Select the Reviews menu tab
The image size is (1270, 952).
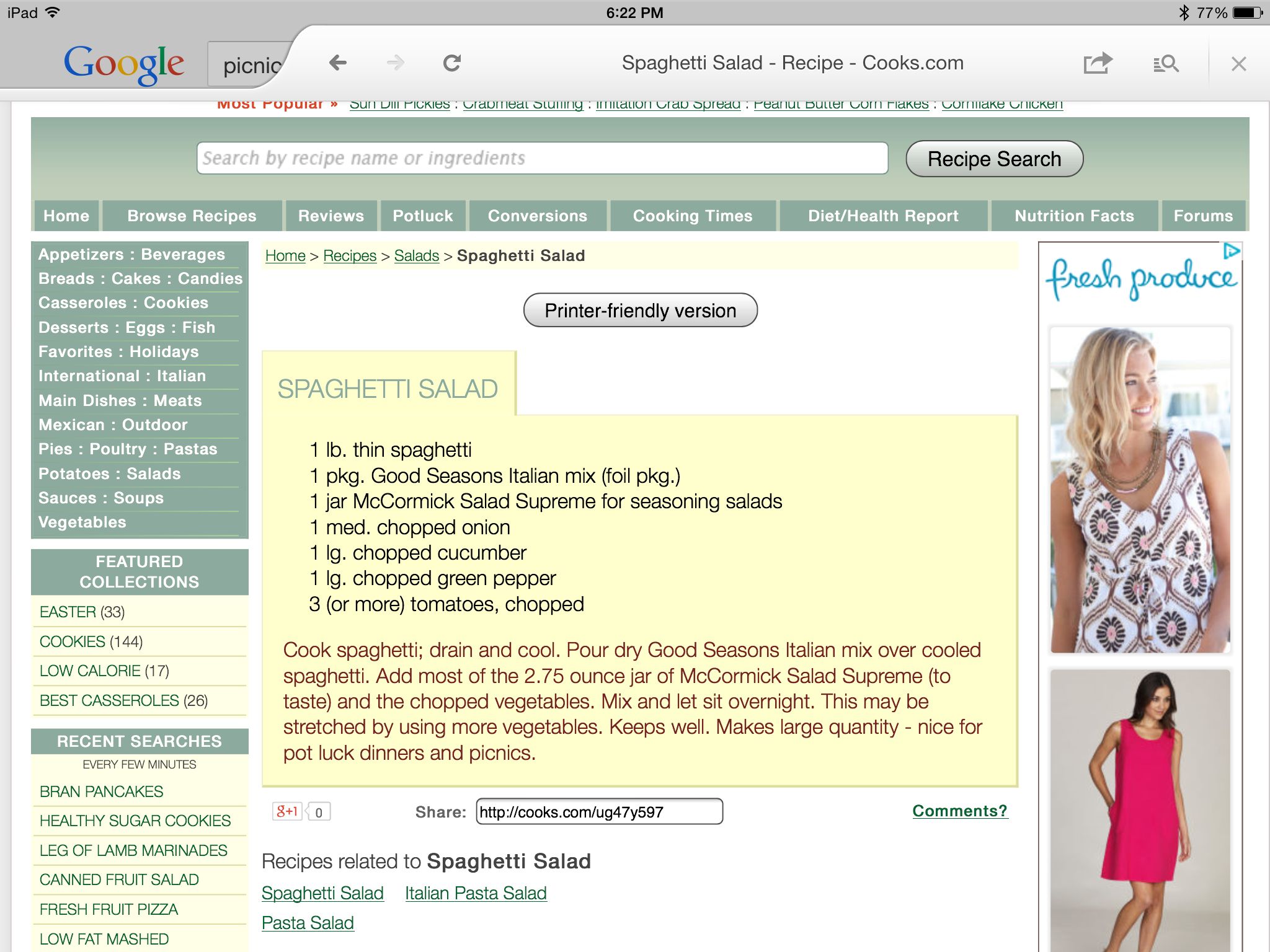click(330, 215)
